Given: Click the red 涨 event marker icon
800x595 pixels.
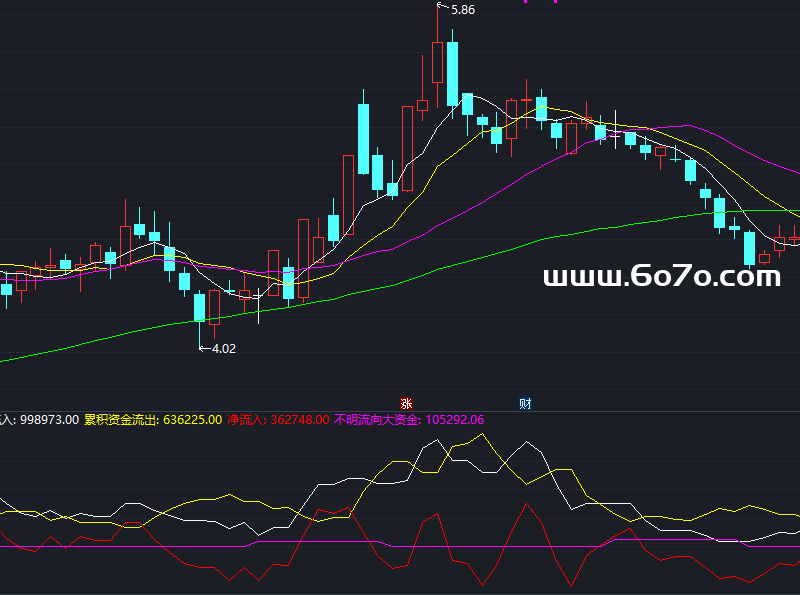Looking at the screenshot, I should tap(406, 404).
